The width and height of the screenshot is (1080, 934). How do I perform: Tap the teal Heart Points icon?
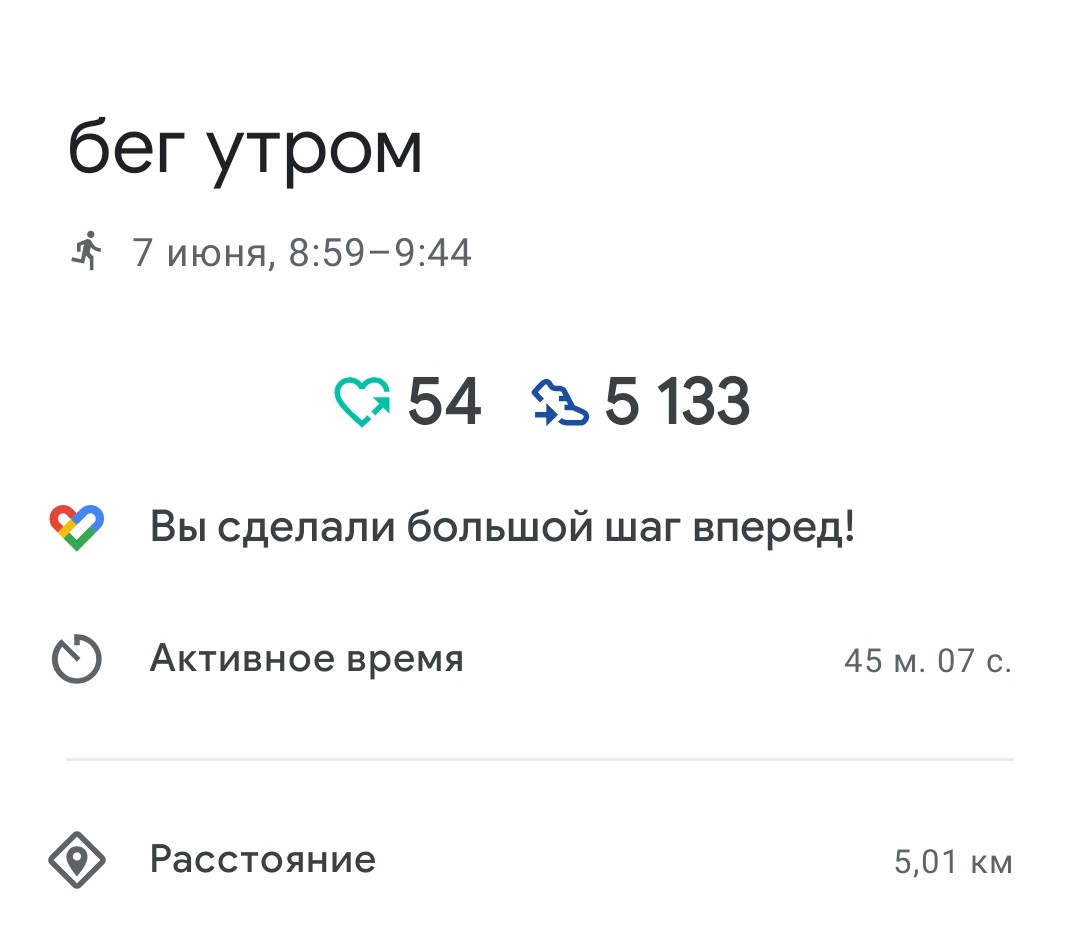tap(362, 402)
